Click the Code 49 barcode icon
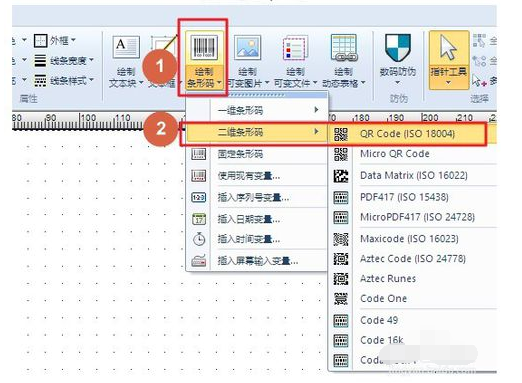 [341, 321]
